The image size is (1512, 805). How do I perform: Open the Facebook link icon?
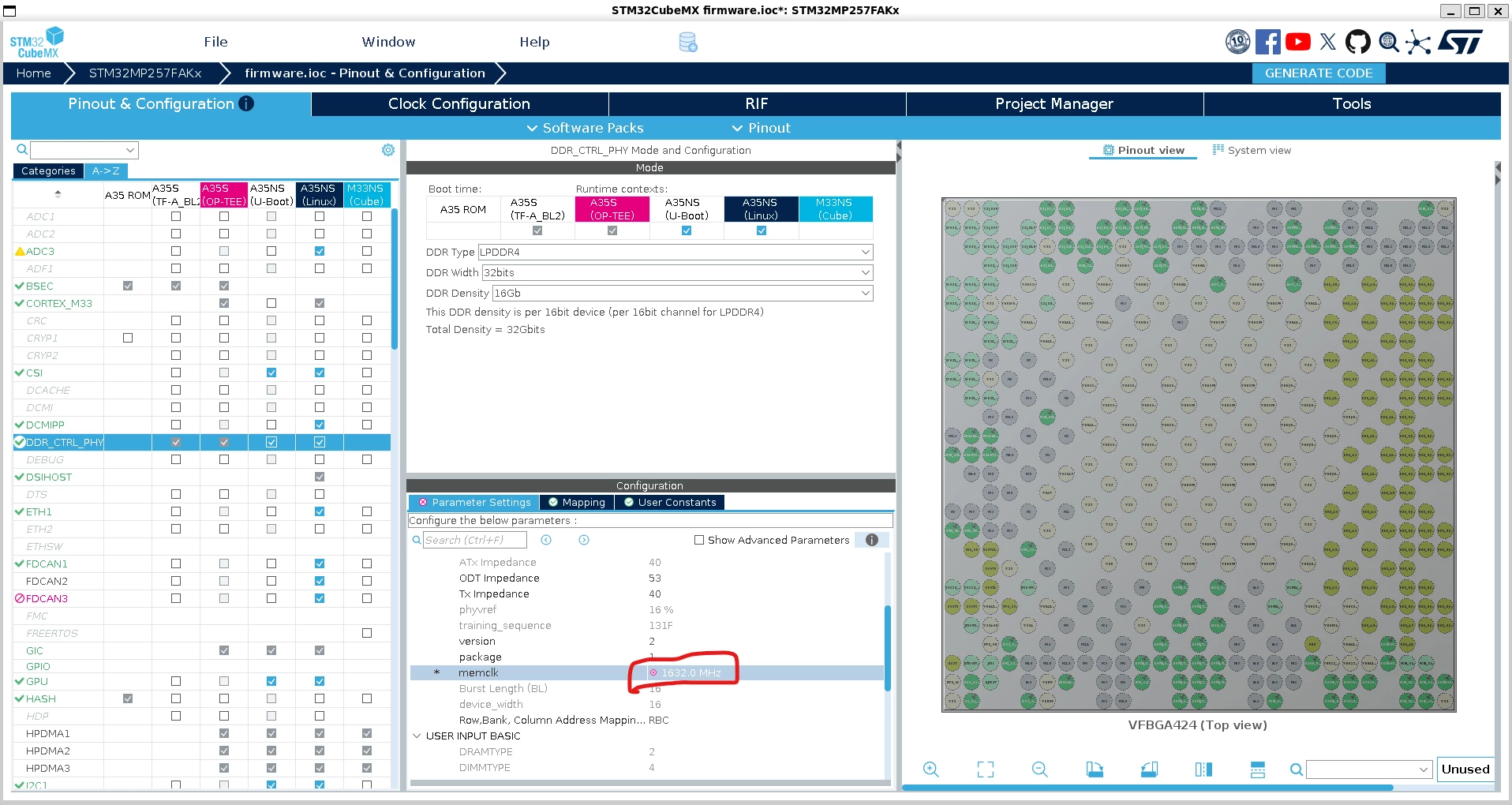(x=1267, y=42)
